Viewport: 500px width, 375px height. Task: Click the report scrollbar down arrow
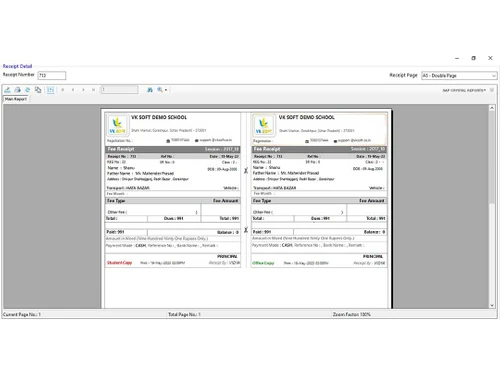point(492,305)
